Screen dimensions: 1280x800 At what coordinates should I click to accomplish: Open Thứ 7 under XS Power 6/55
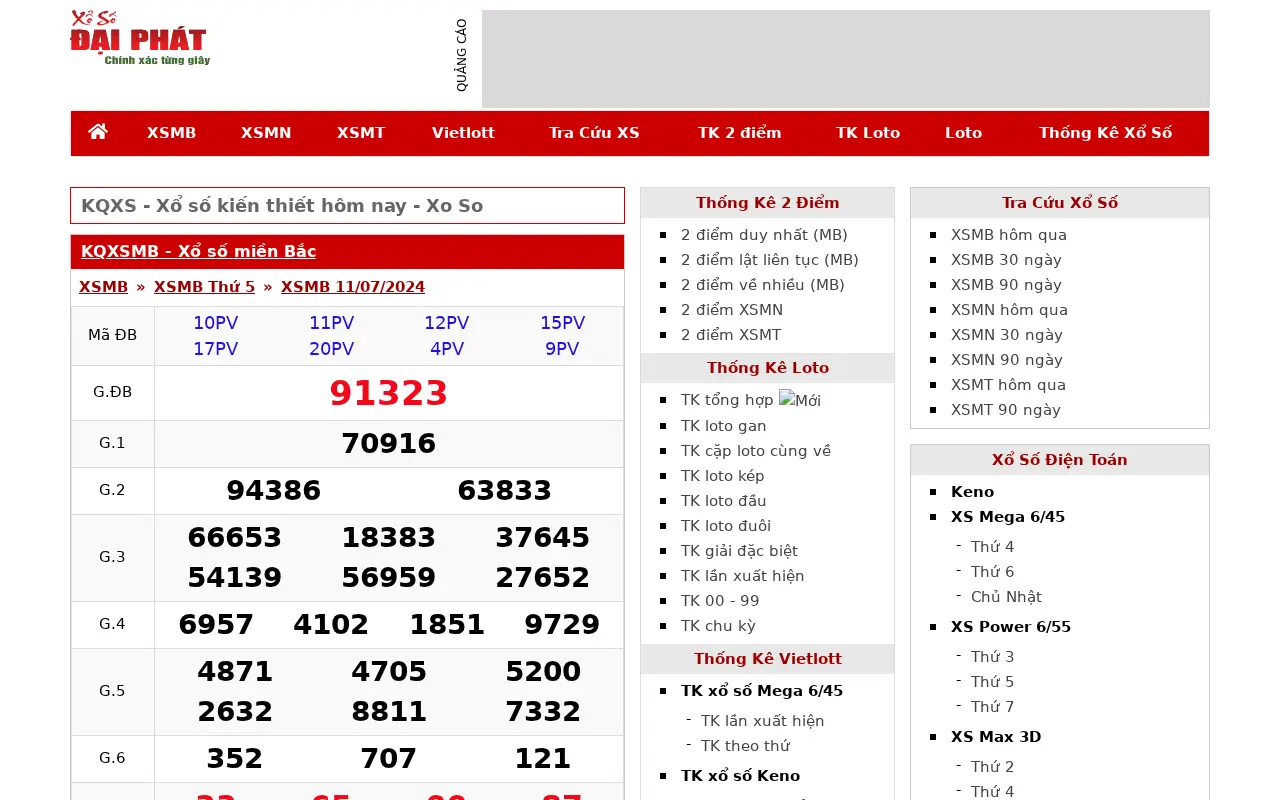pos(992,707)
